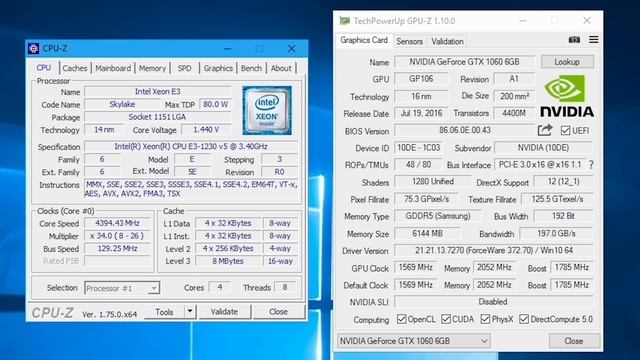This screenshot has height=360, width=640.
Task: Toggle the CUDA checkbox
Action: tap(446, 319)
